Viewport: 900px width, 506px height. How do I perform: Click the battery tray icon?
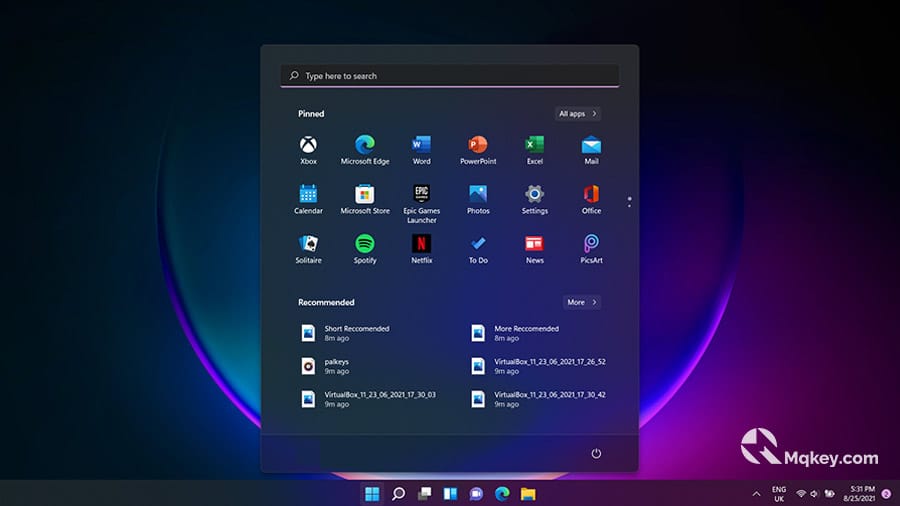[x=829, y=493]
